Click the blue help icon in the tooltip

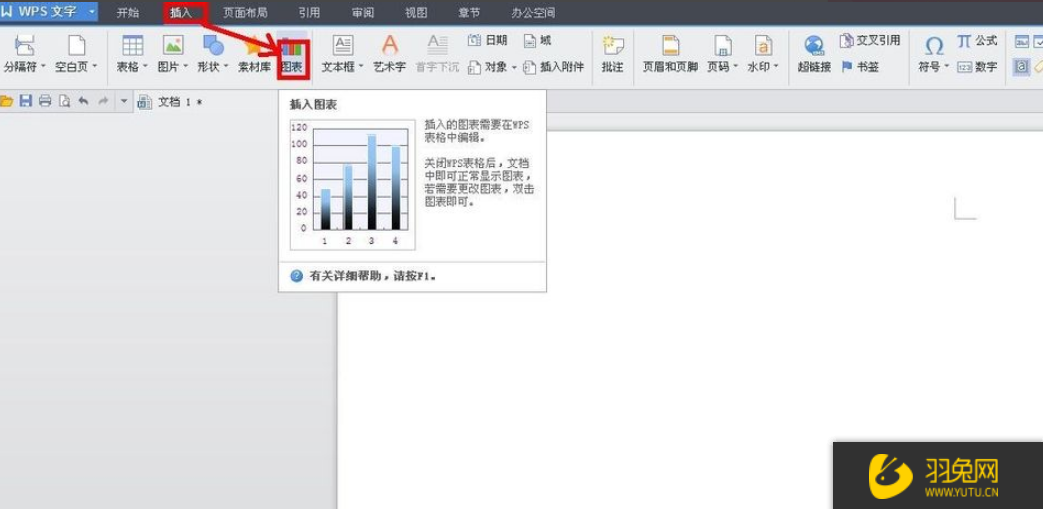click(297, 275)
